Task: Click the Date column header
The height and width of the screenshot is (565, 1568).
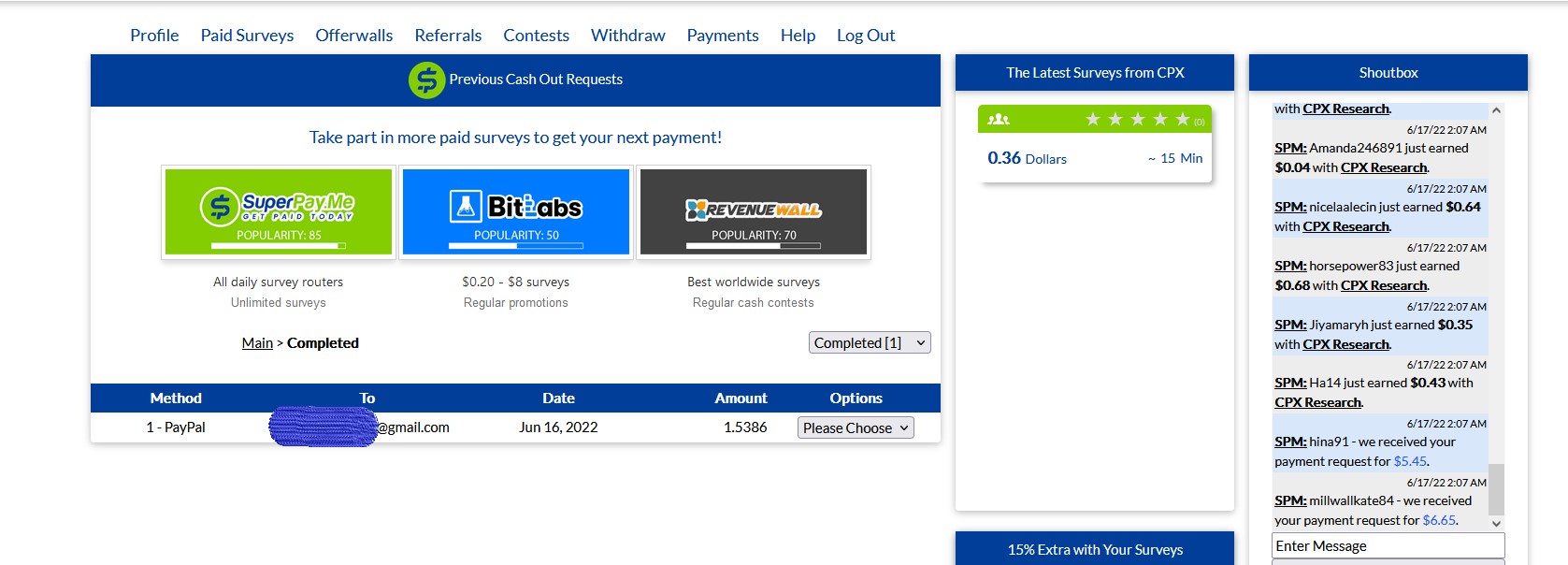Action: coord(558,398)
